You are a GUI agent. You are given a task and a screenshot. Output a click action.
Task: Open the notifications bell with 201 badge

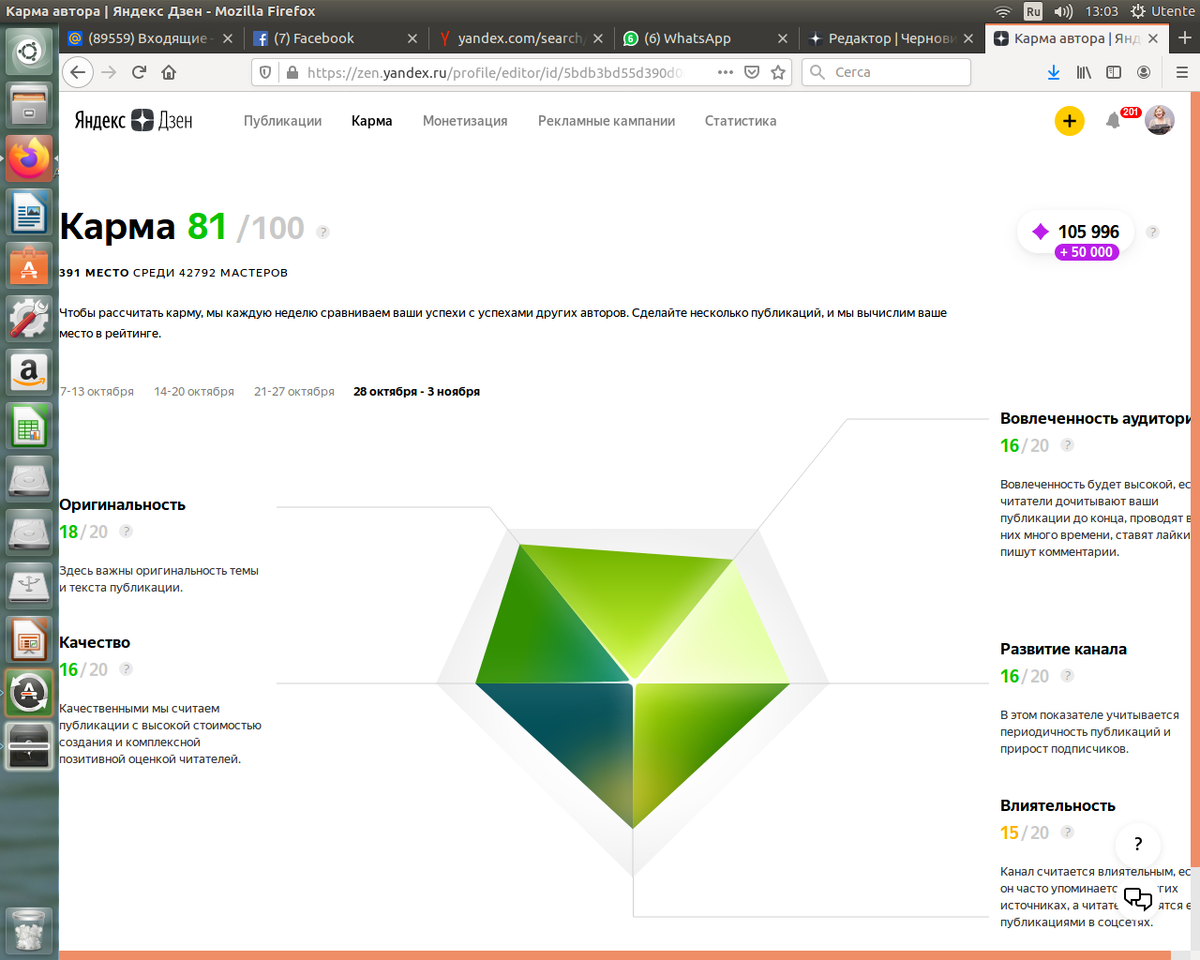point(1113,121)
